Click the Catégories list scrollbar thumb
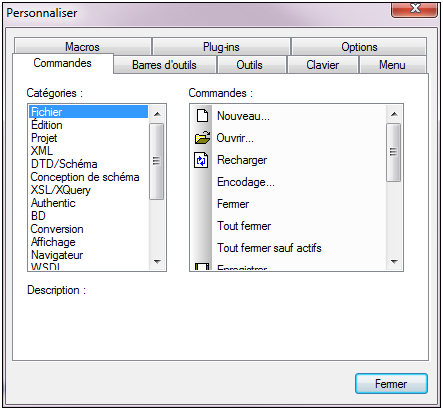The height and width of the screenshot is (410, 443). [x=156, y=161]
